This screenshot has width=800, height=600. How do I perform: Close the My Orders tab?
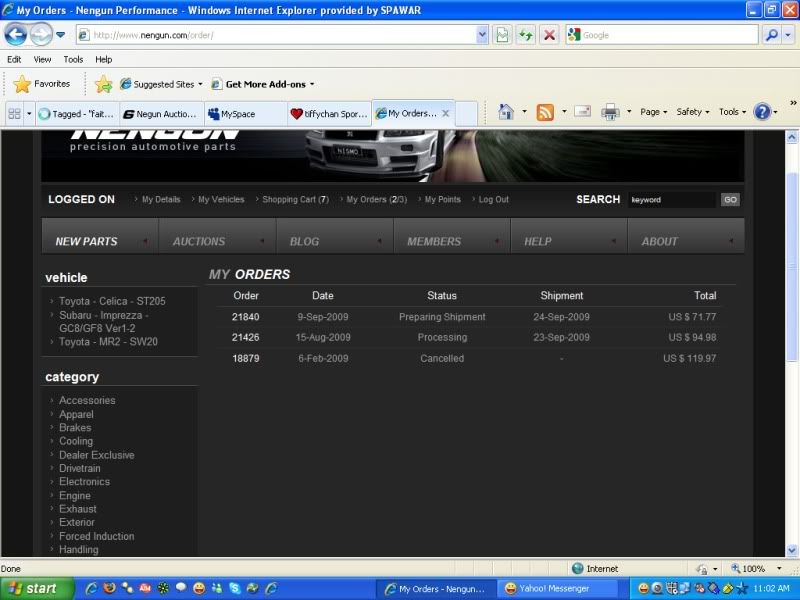[445, 113]
